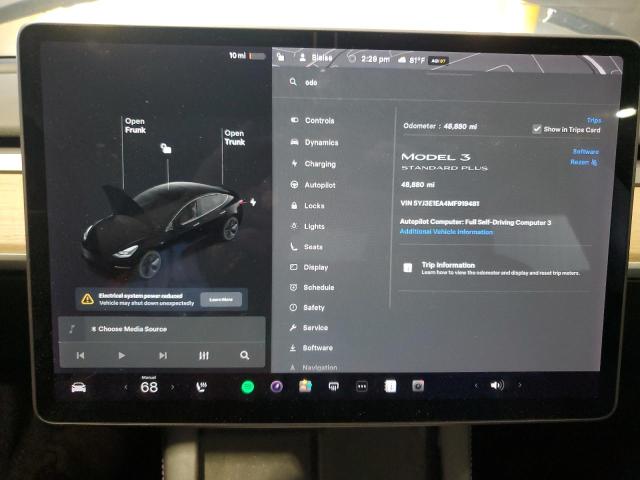Open the Safety menu

(307, 307)
